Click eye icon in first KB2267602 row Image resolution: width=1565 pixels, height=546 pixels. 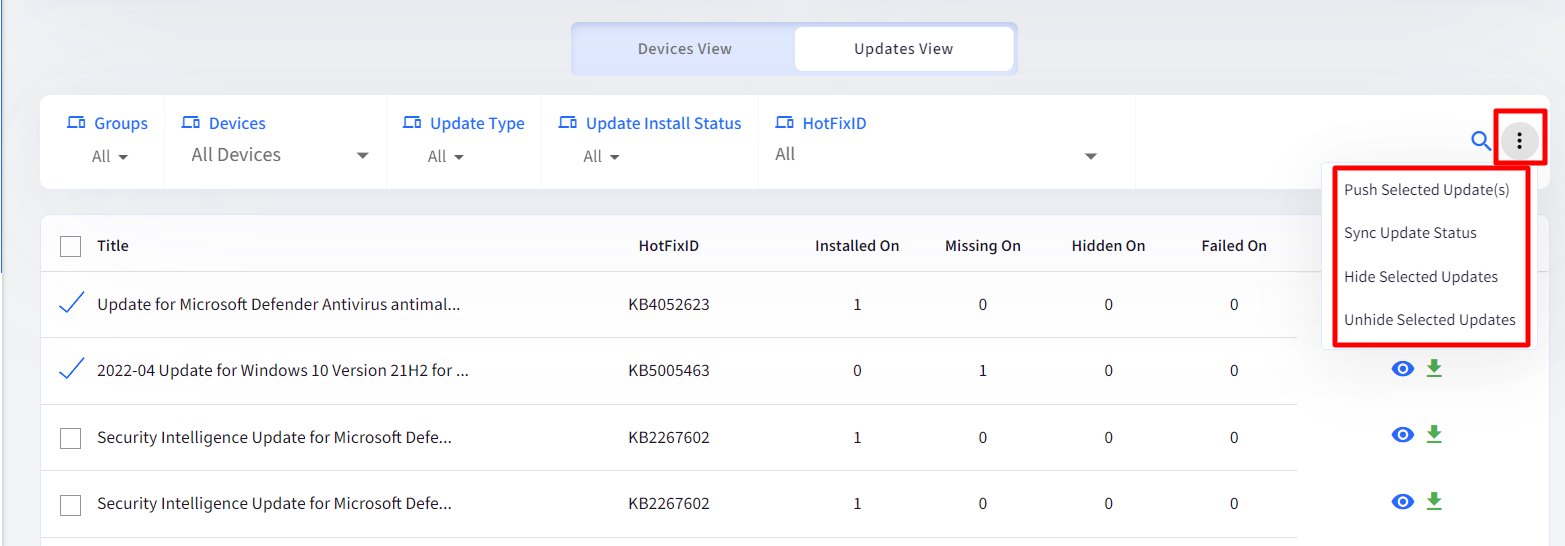[x=1403, y=435]
